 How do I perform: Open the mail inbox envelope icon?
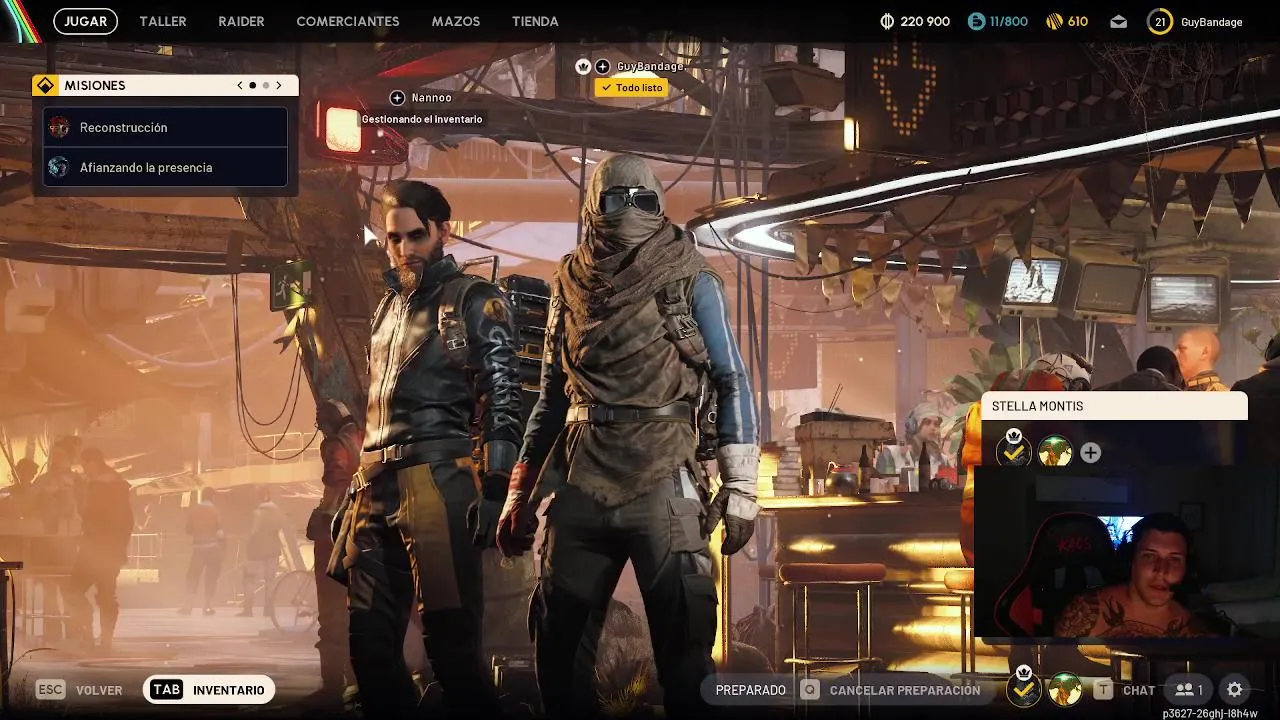tap(1119, 21)
